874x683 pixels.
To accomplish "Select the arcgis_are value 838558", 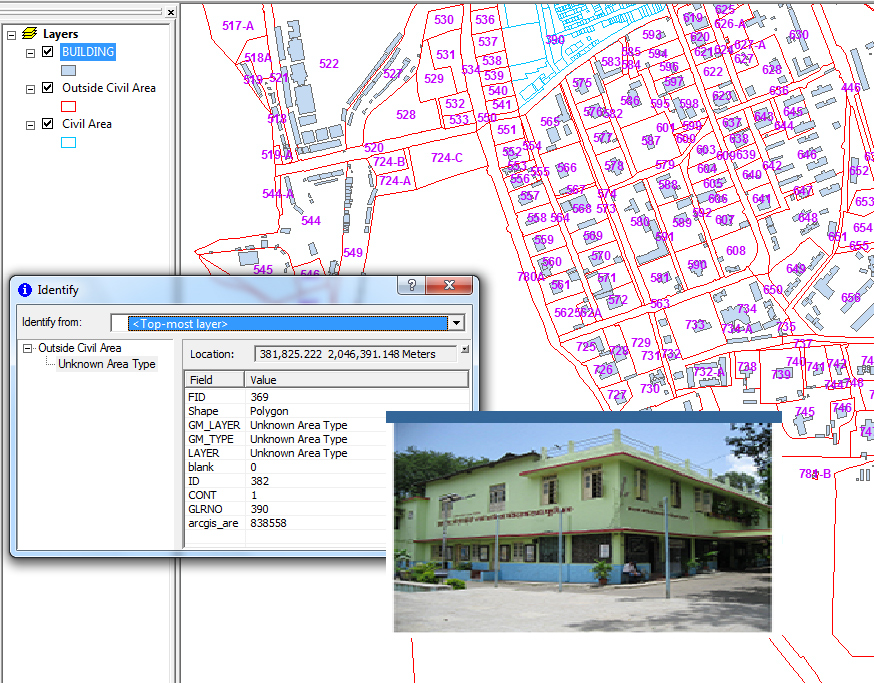I will 268,523.
